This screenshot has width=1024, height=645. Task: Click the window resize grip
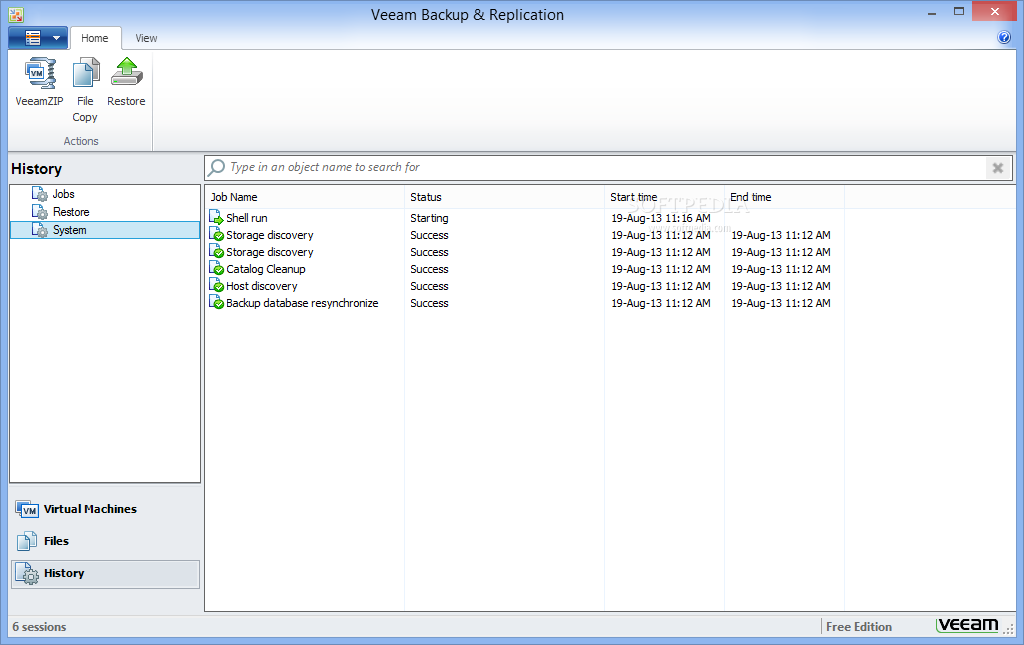pyautogui.click(x=1010, y=631)
